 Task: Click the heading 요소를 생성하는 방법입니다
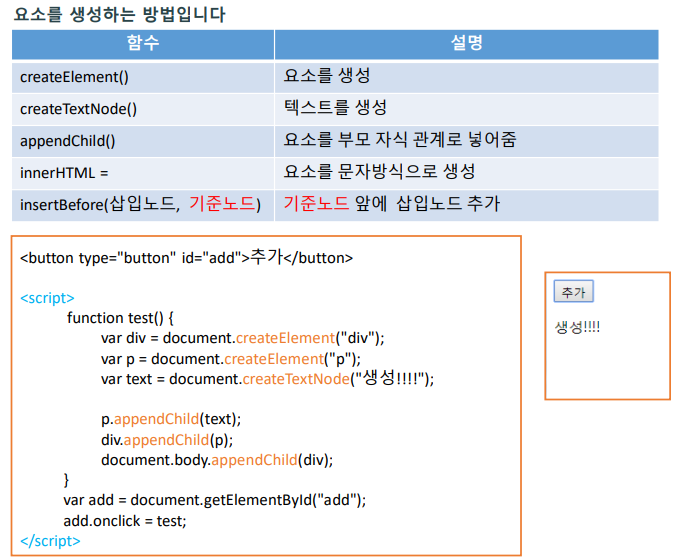pos(119,14)
